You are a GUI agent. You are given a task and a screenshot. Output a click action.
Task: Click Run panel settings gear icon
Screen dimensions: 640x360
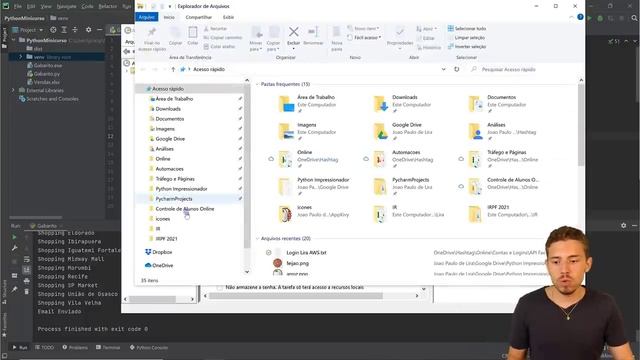pyautogui.click(x=623, y=225)
